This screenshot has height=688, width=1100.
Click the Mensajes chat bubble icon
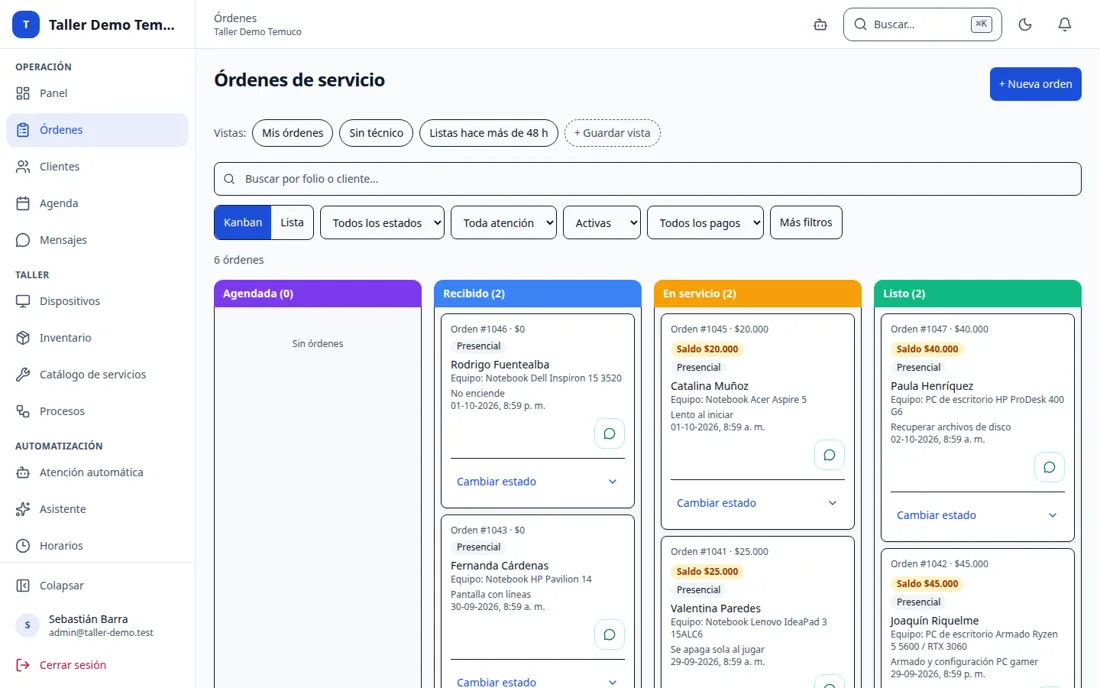23,240
